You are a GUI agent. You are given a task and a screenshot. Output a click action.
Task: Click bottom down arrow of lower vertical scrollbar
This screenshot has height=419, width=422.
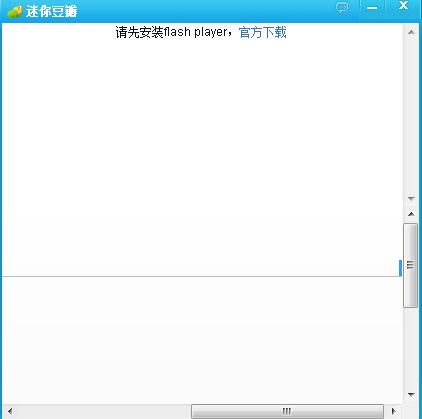click(411, 395)
